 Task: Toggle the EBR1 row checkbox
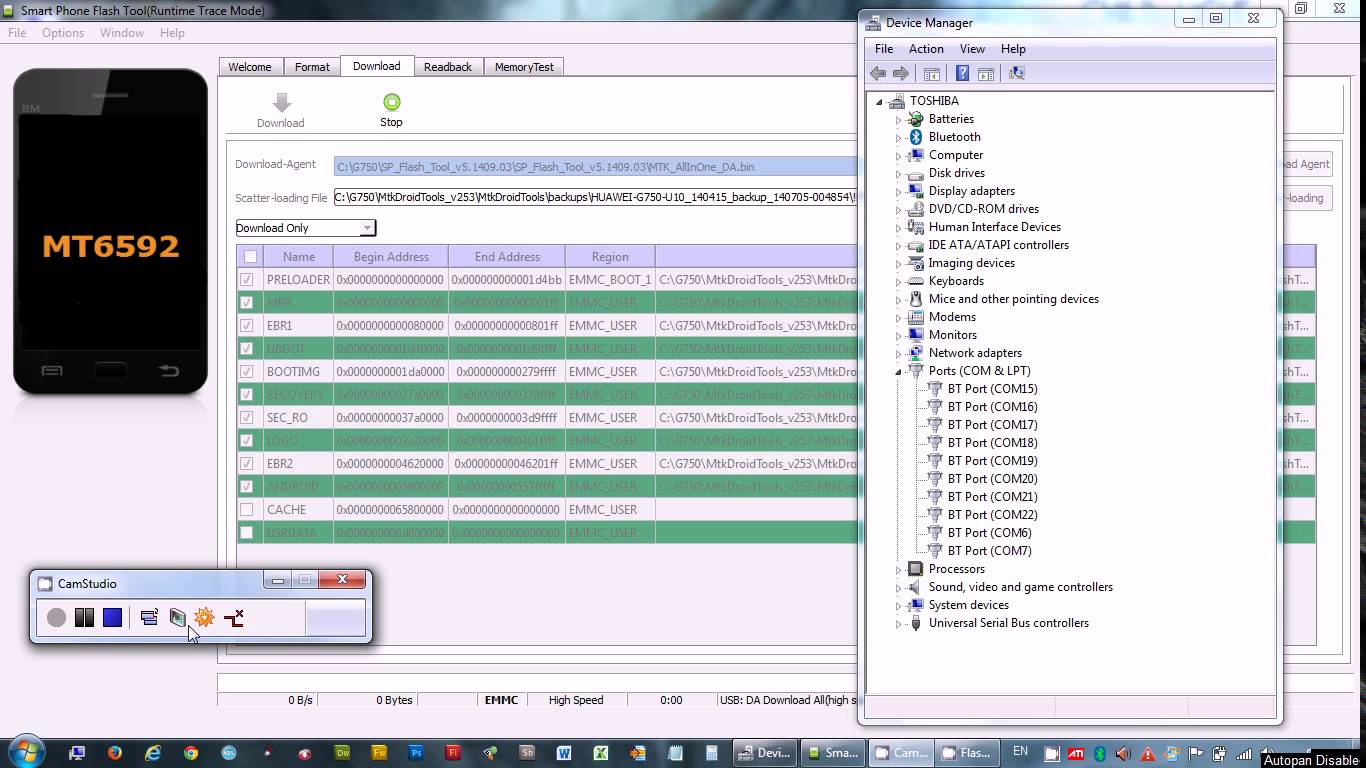[247, 326]
